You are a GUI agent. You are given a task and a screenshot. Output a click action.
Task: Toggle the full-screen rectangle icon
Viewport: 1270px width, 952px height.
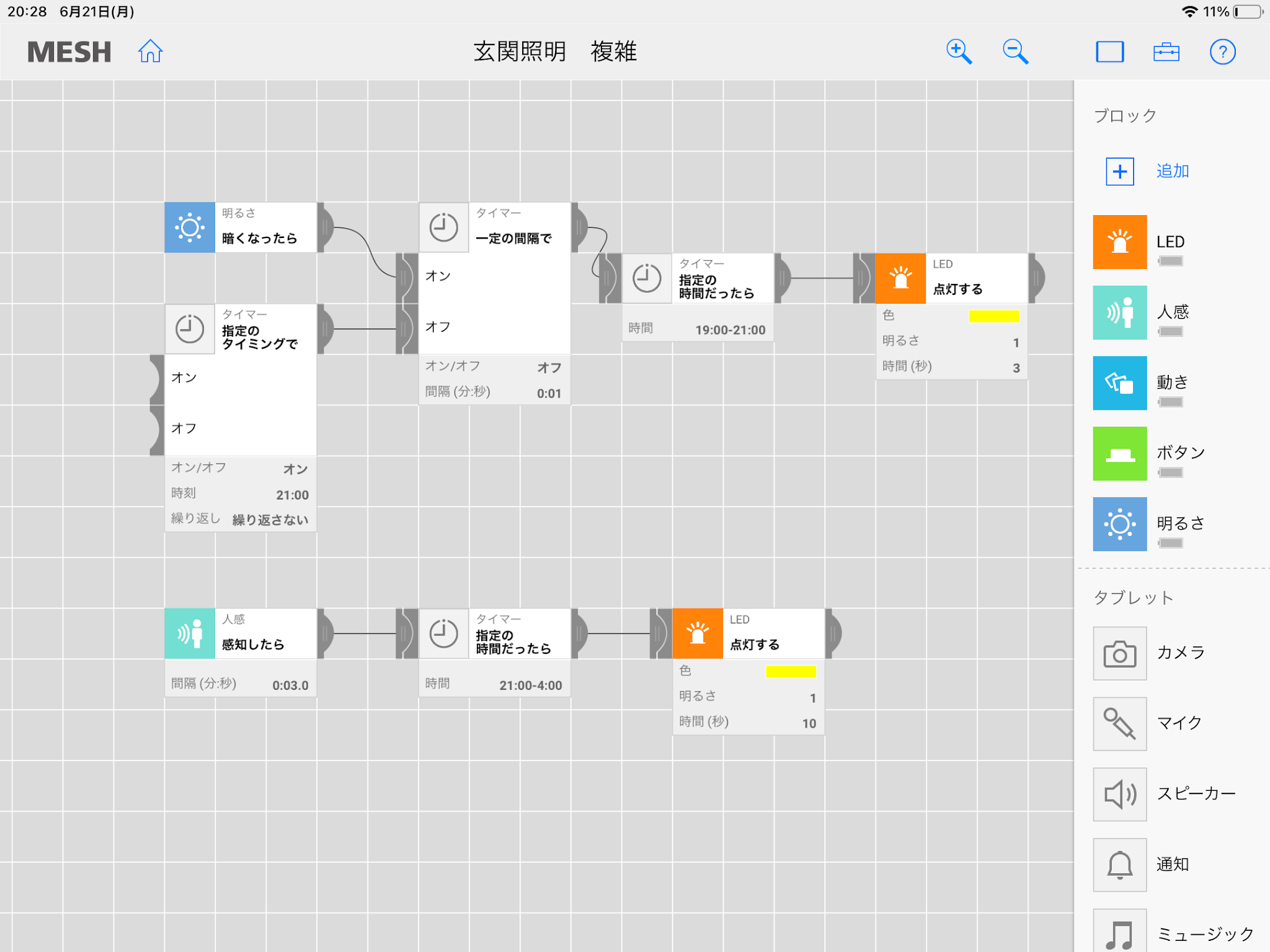coord(1109,51)
